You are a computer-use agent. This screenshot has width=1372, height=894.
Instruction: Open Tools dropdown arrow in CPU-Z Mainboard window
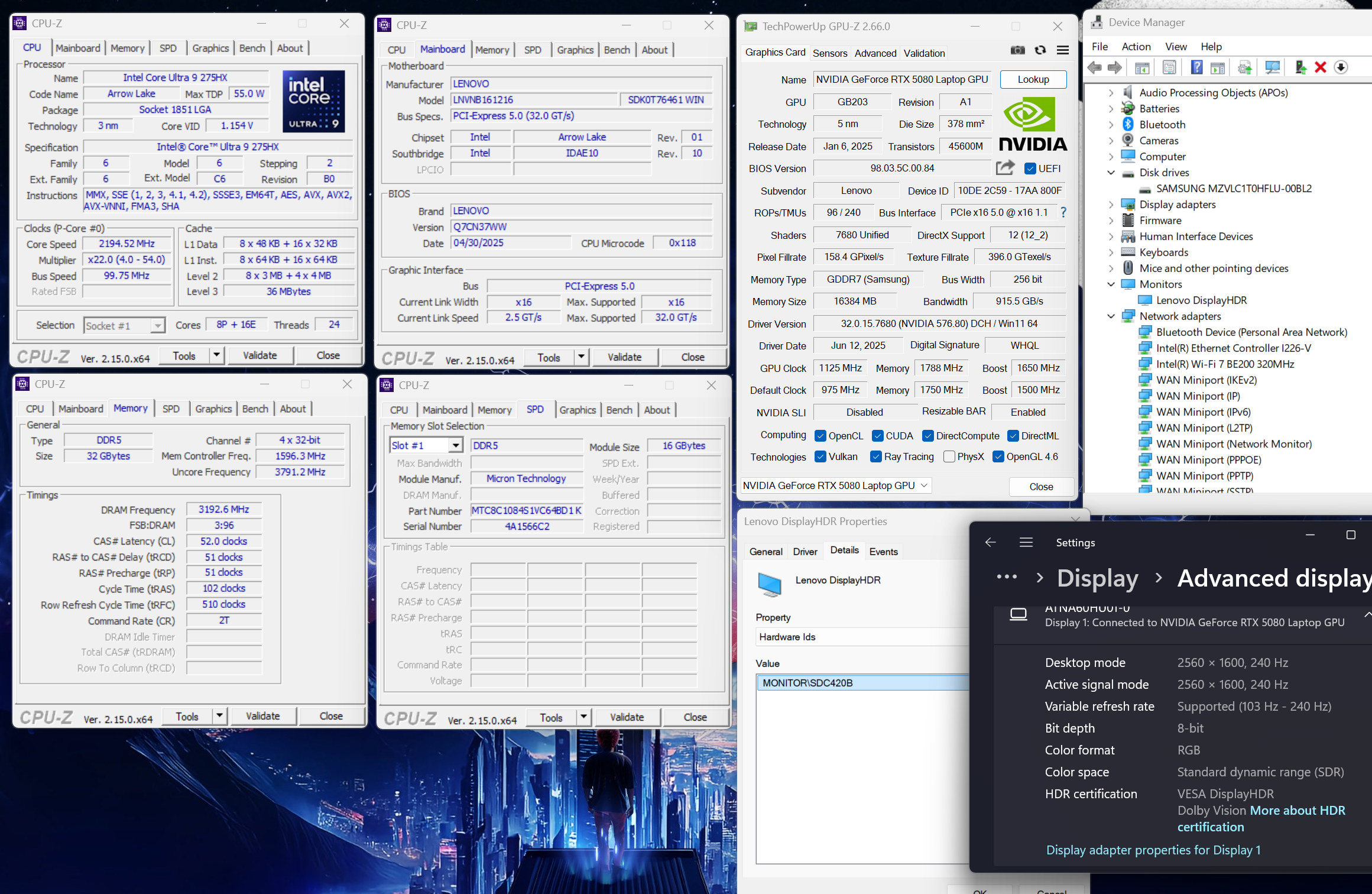(x=582, y=357)
